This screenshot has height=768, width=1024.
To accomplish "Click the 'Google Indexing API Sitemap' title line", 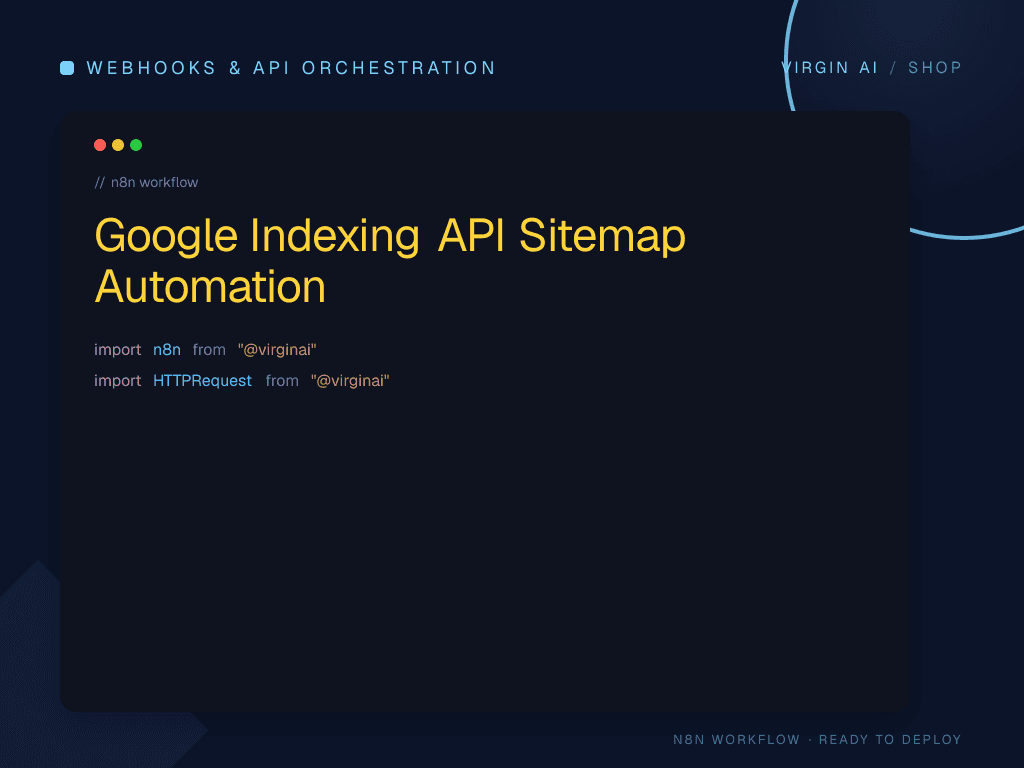I will click(390, 236).
